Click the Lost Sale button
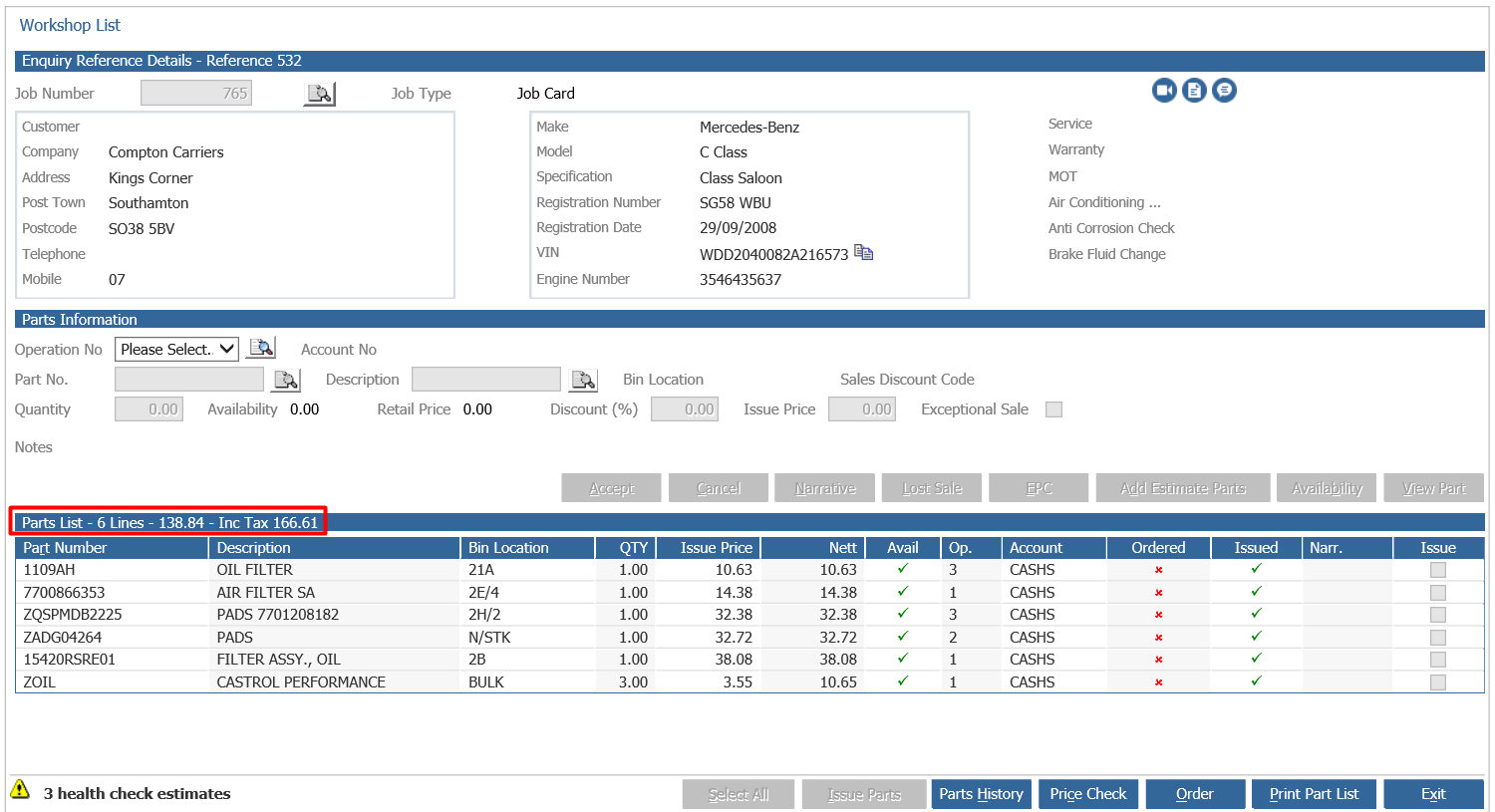The height and width of the screenshot is (812, 1495). [x=932, y=488]
